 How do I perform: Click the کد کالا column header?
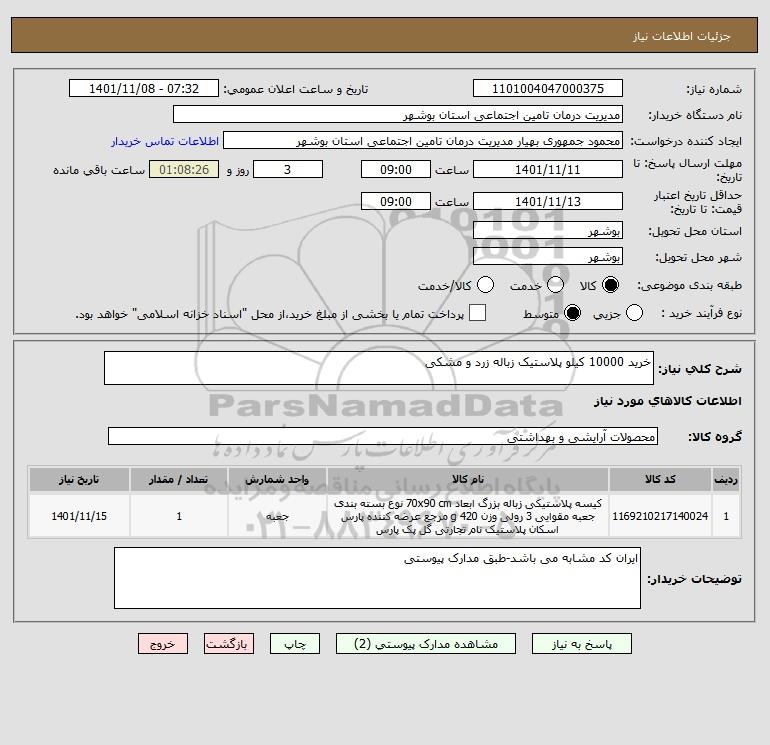point(660,479)
